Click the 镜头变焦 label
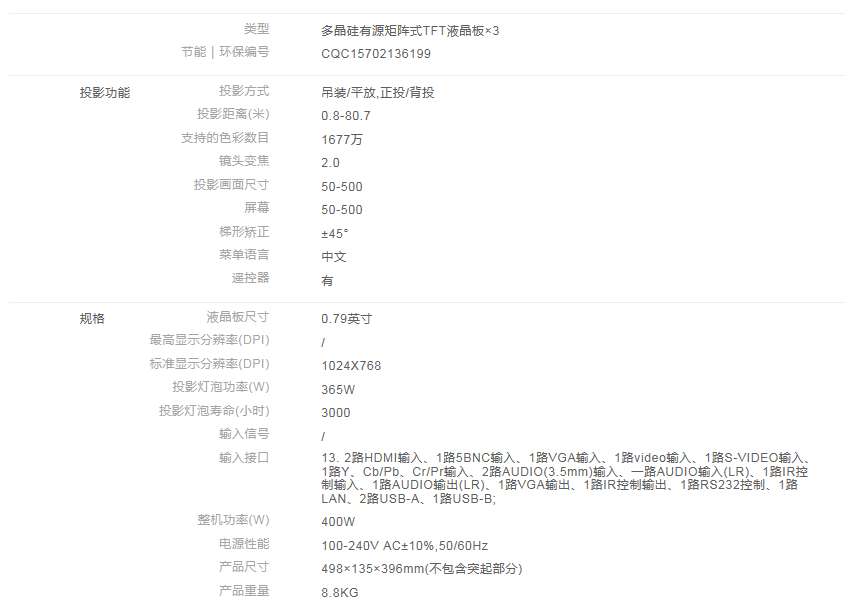The image size is (845, 602). (244, 161)
